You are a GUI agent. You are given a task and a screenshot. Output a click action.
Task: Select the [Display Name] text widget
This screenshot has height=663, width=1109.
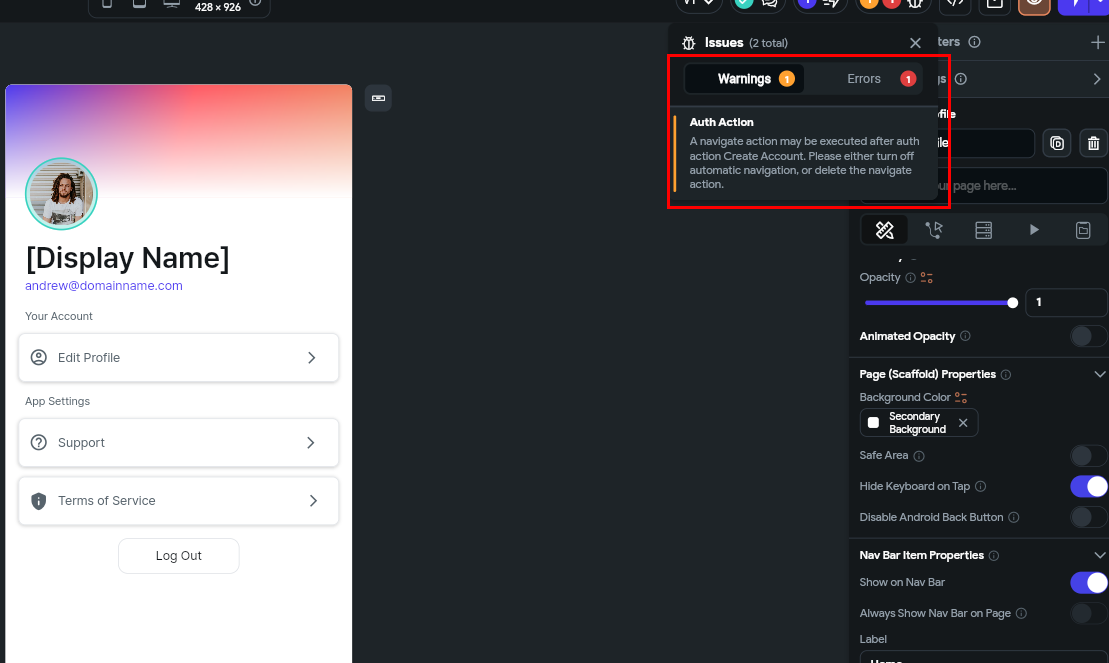coord(127,258)
